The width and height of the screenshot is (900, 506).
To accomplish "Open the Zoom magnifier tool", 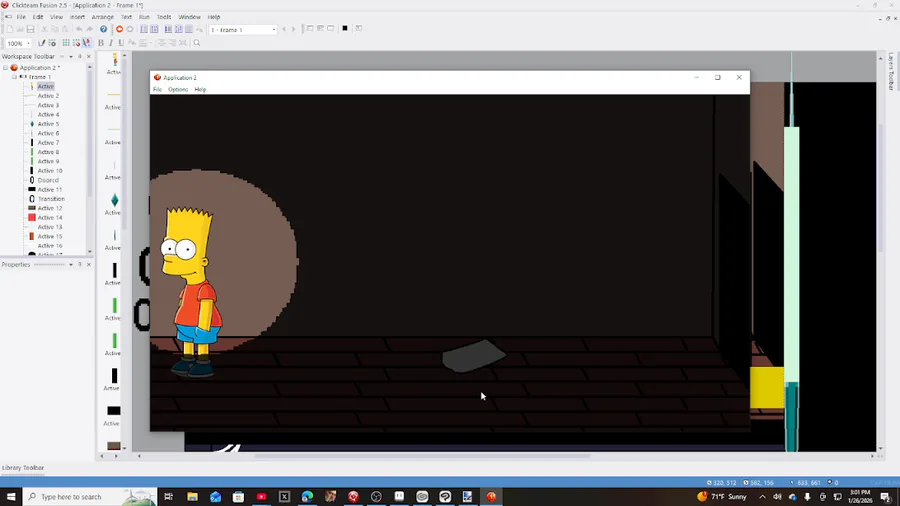I will point(197,43).
